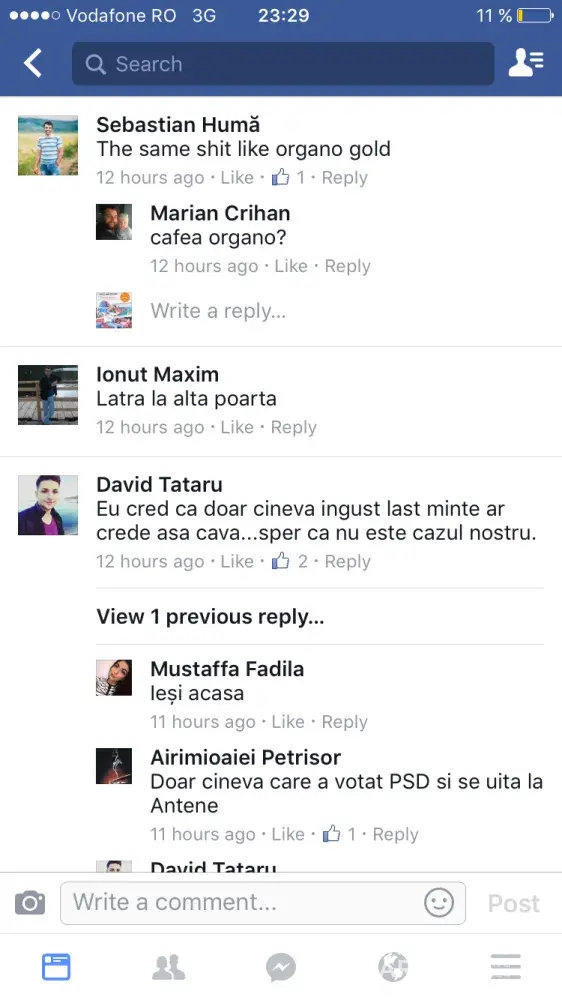Click the likes thumbs-up on David Tataru's comment

[x=290, y=561]
